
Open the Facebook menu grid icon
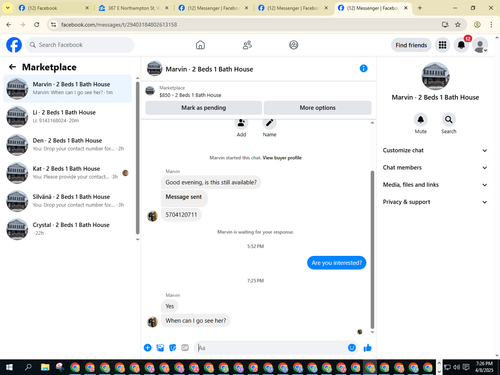click(x=442, y=45)
